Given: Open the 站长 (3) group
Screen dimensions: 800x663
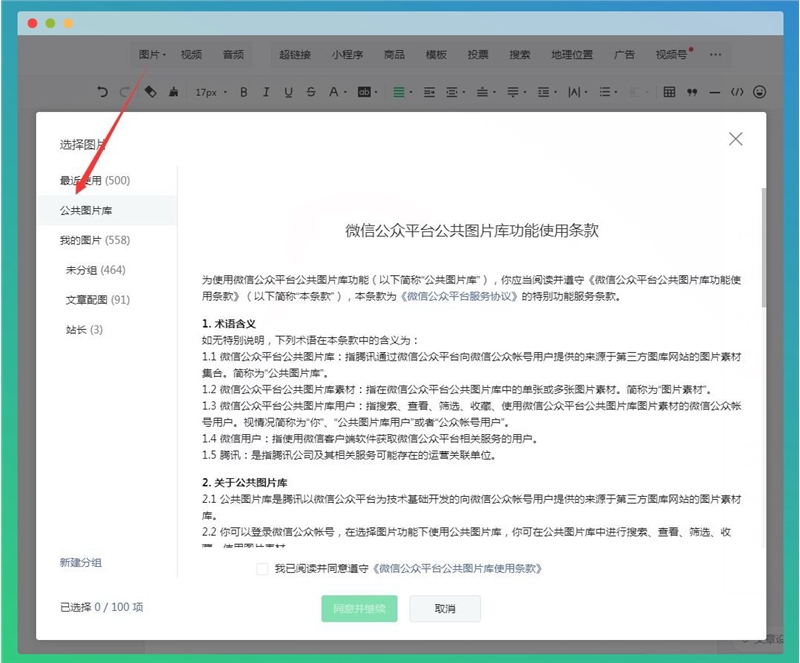Looking at the screenshot, I should click(x=84, y=330).
